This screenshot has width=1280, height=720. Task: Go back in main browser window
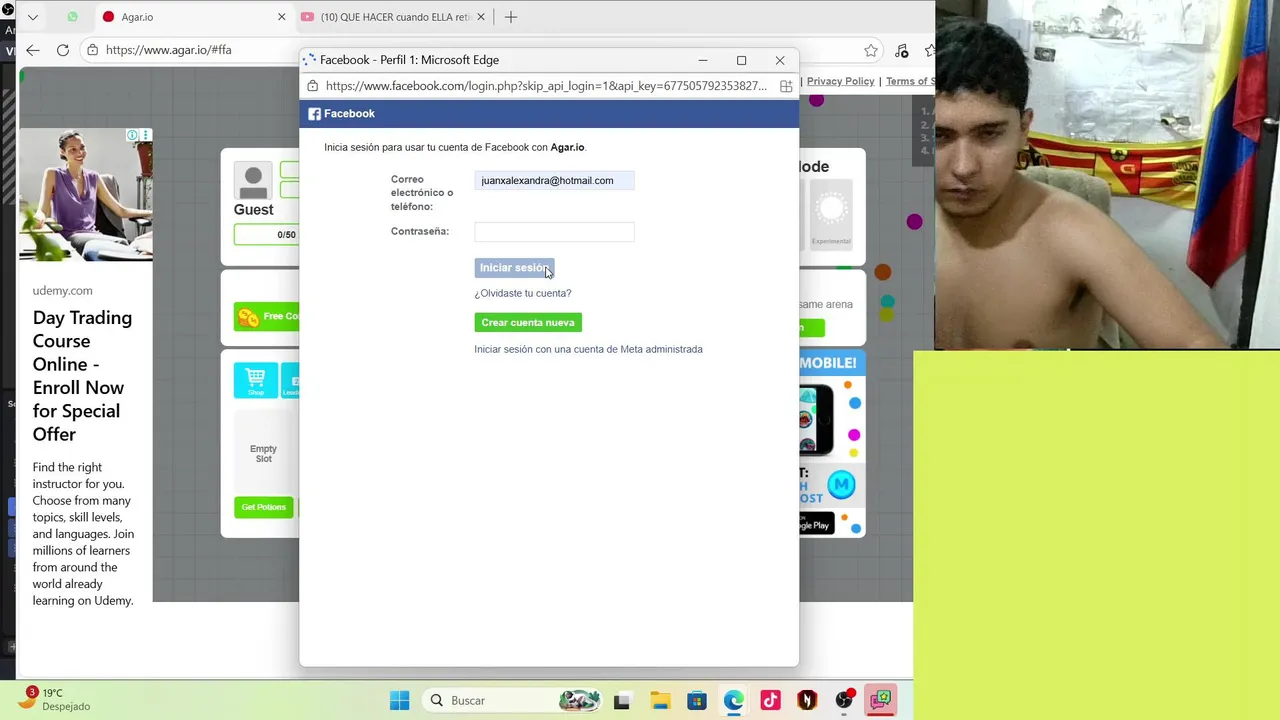pyautogui.click(x=33, y=50)
